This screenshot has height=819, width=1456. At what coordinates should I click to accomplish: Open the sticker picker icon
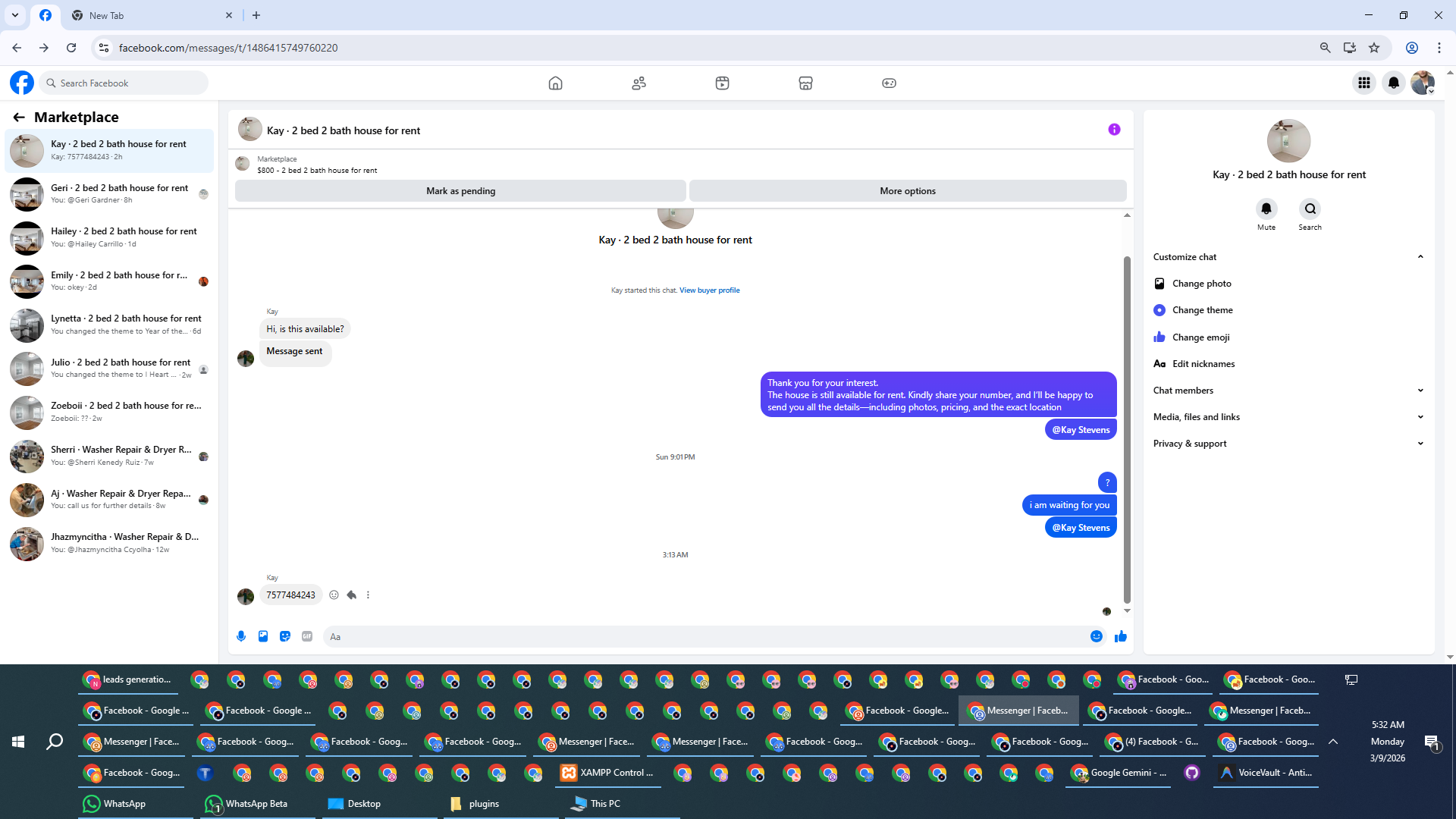285,636
